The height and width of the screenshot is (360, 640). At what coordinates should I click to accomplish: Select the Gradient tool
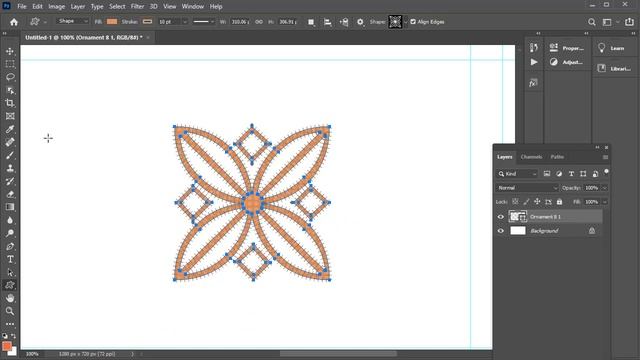(10, 207)
